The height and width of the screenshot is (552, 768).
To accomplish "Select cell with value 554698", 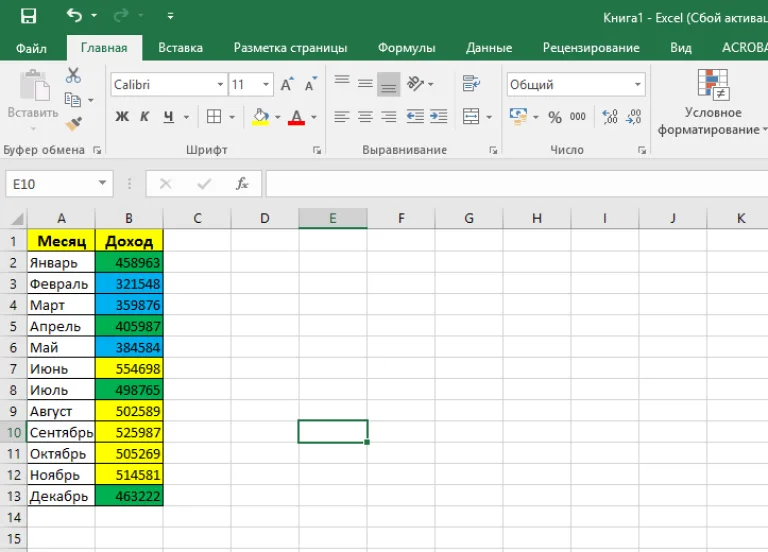I will 129,368.
